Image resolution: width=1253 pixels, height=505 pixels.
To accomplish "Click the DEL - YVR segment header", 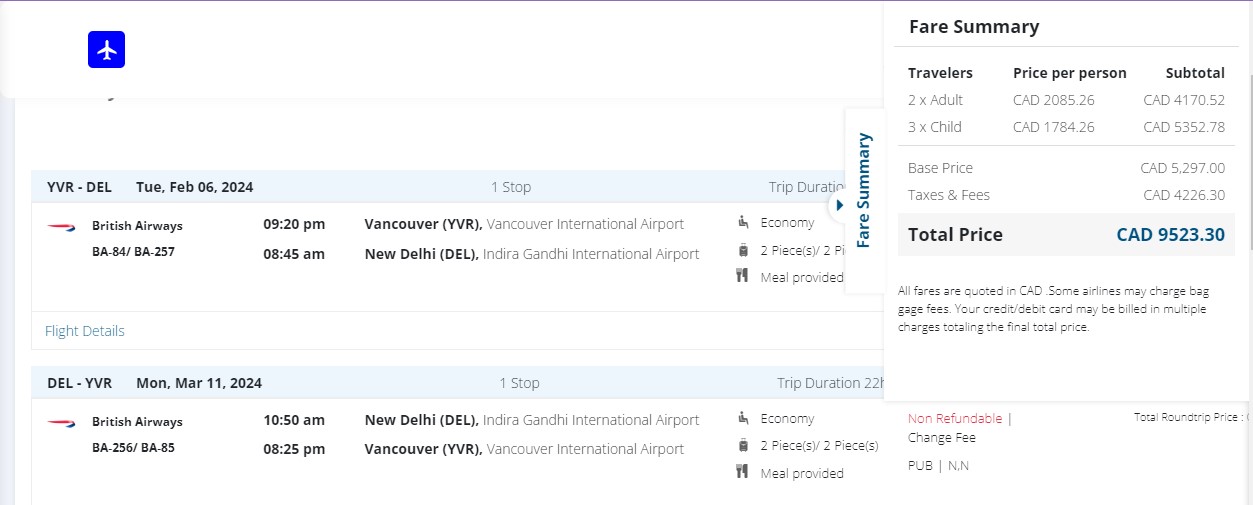I will 79,383.
